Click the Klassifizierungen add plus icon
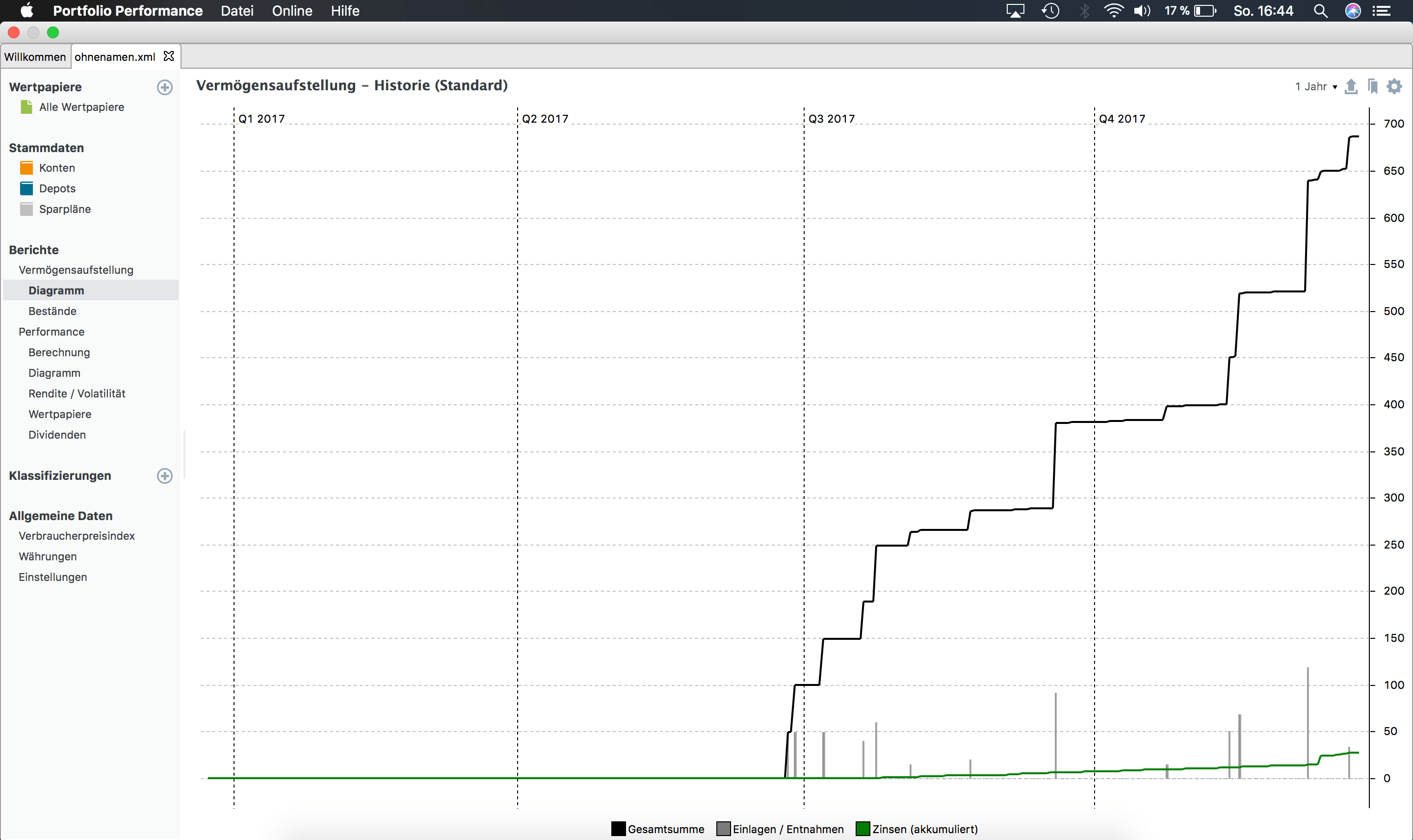The height and width of the screenshot is (840, 1413). 165,475
